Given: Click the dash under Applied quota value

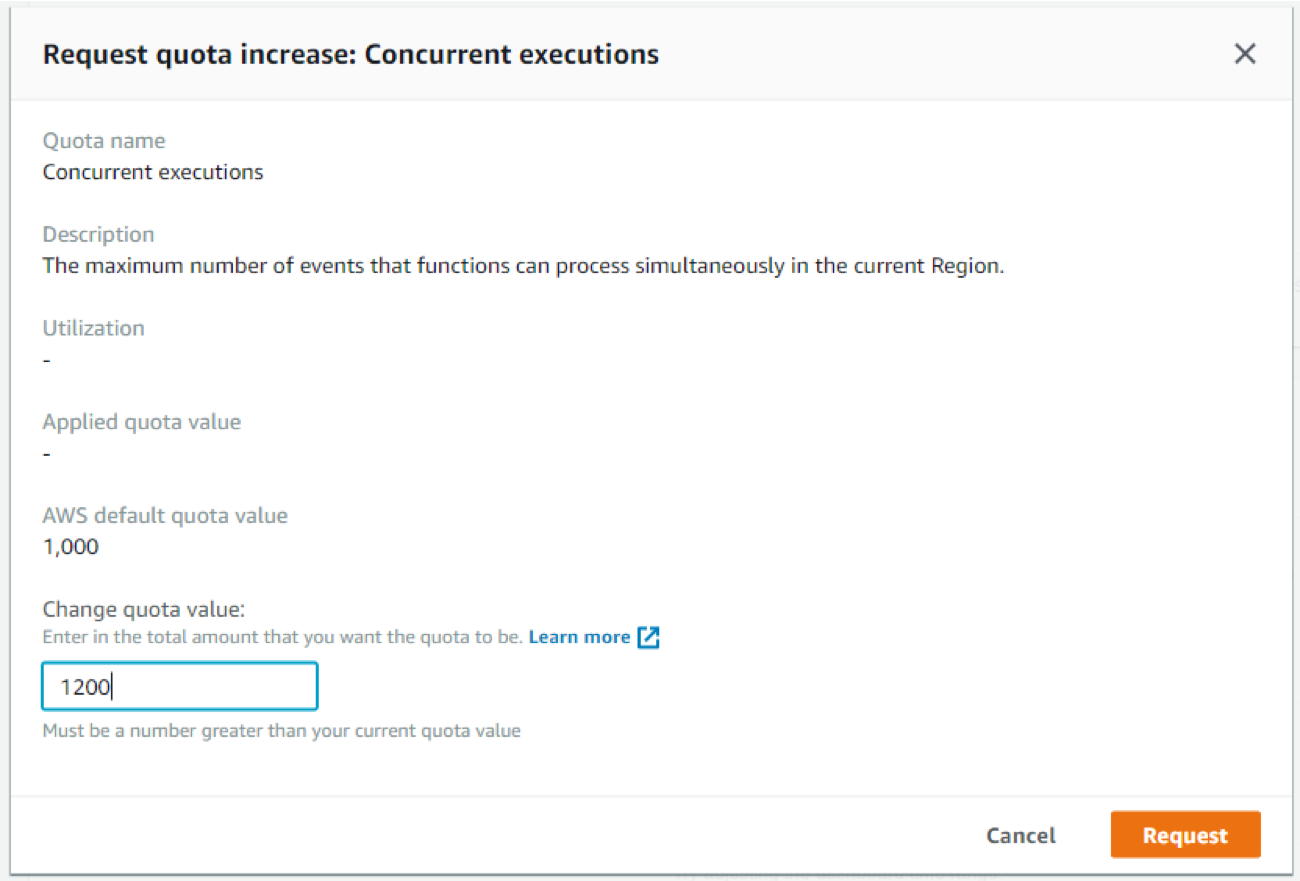Looking at the screenshot, I should (47, 454).
